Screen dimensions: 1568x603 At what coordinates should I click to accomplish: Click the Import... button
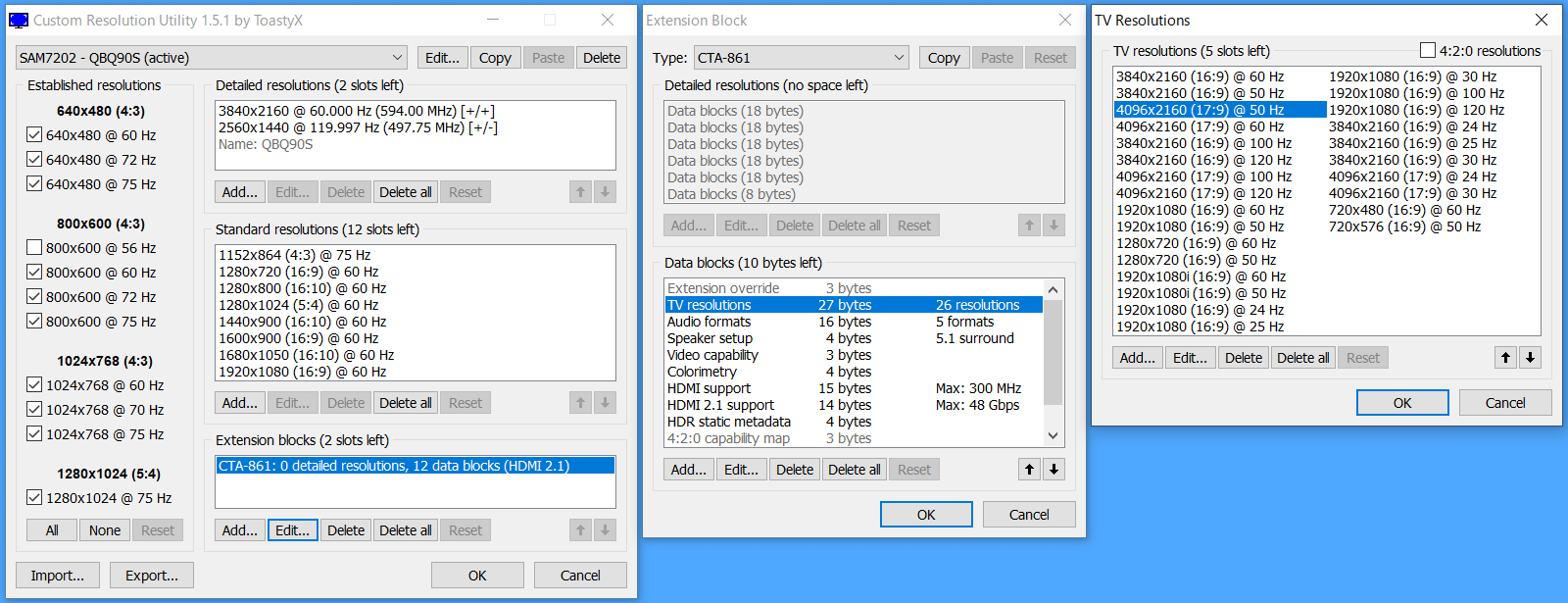pos(58,576)
